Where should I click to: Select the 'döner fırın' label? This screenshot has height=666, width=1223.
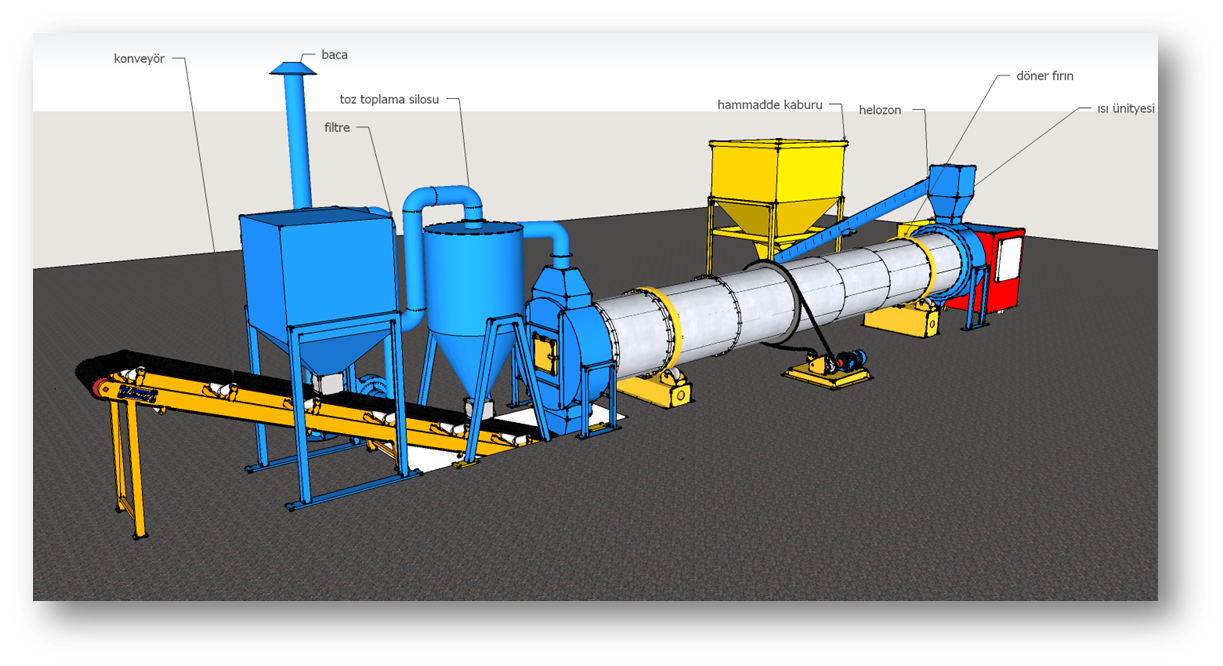[1044, 76]
